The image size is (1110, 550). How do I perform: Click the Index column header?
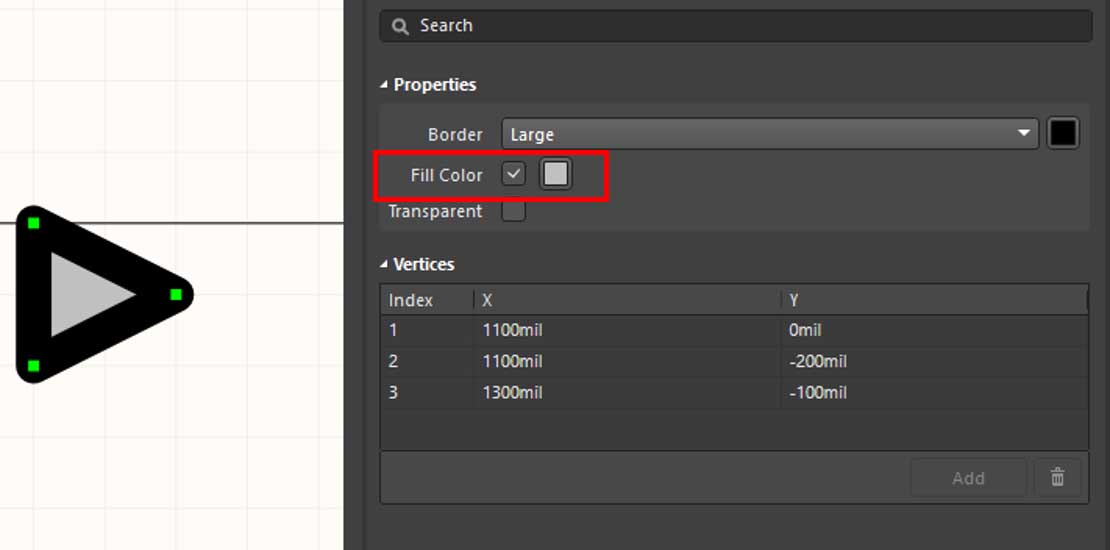pyautogui.click(x=426, y=300)
